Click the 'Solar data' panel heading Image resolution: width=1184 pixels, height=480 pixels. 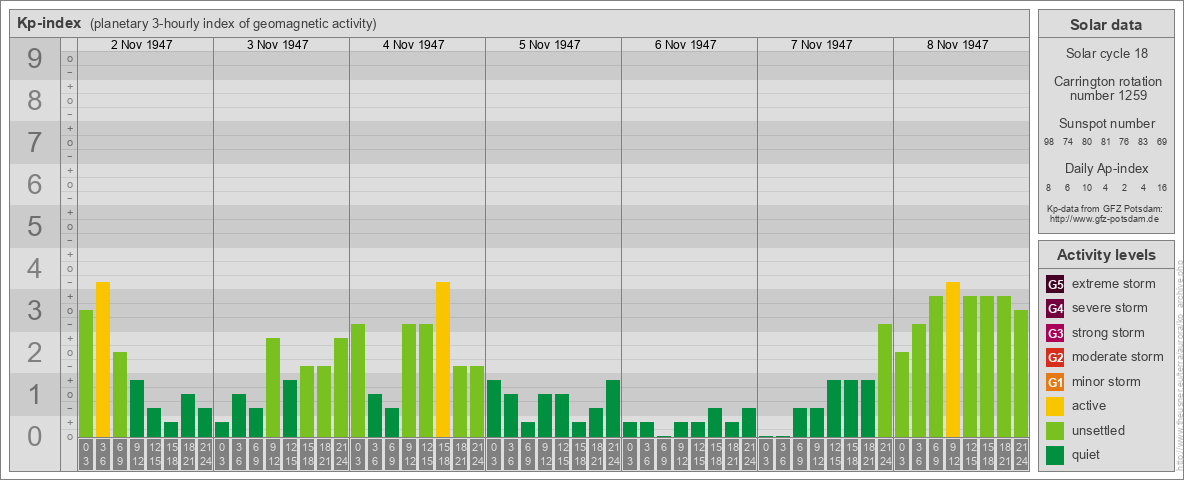coord(1106,25)
